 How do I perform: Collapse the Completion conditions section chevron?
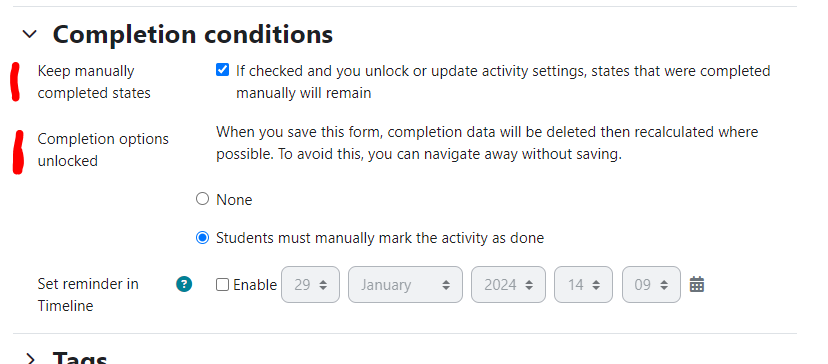[x=30, y=34]
